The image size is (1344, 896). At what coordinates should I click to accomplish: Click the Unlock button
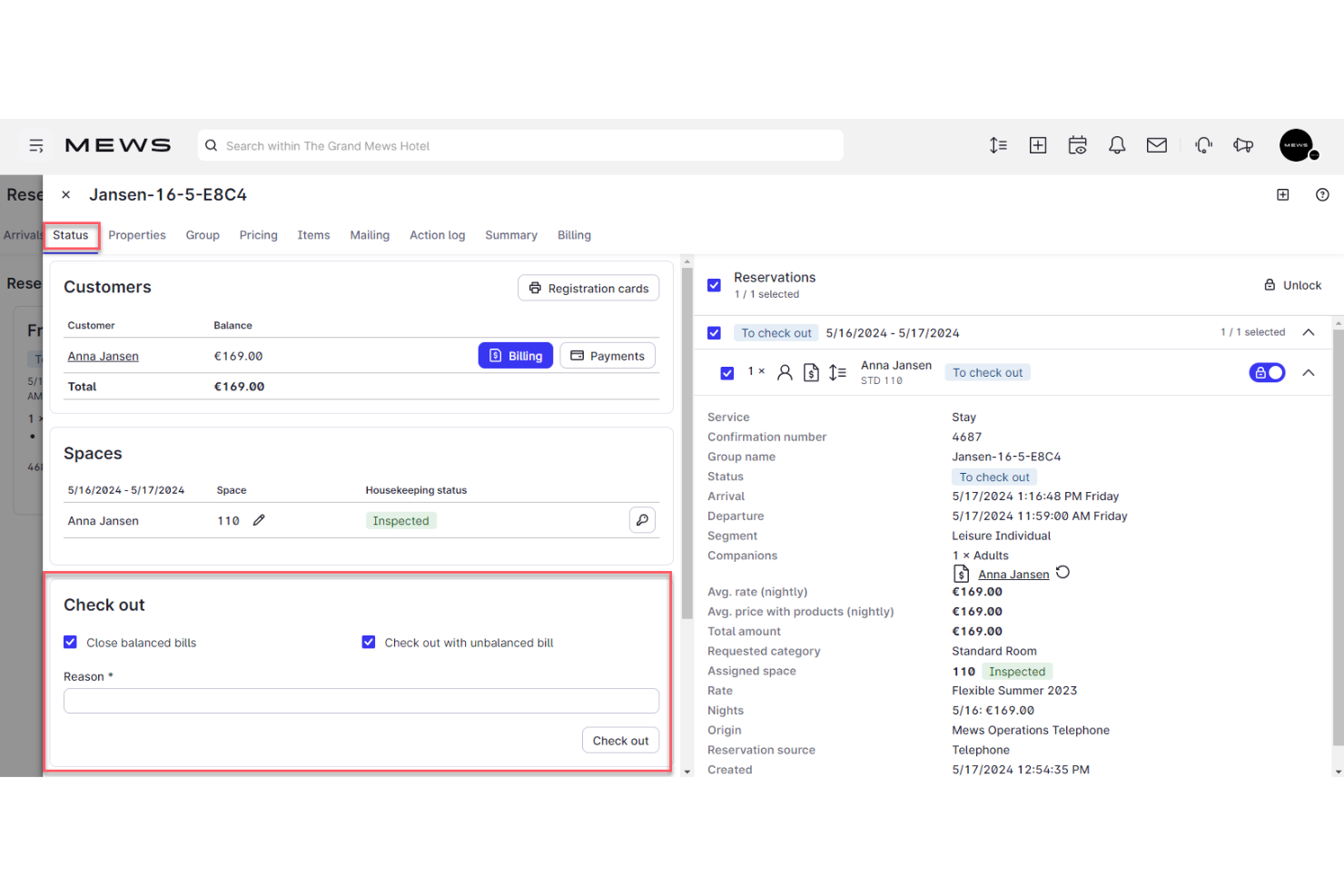point(1292,285)
